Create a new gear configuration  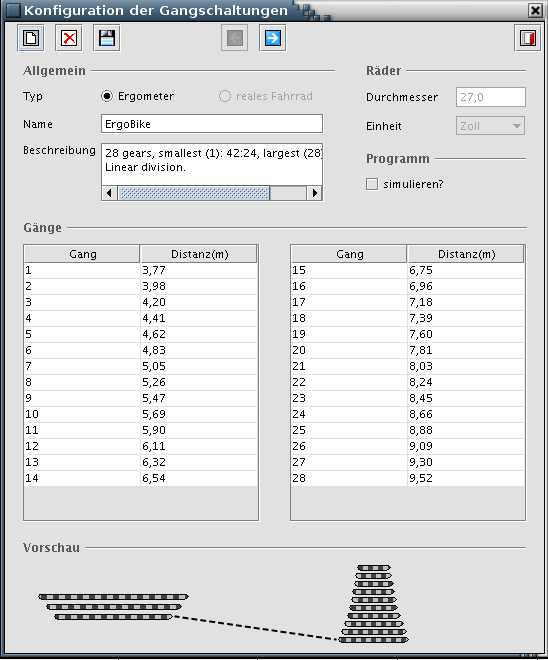pyautogui.click(x=31, y=38)
